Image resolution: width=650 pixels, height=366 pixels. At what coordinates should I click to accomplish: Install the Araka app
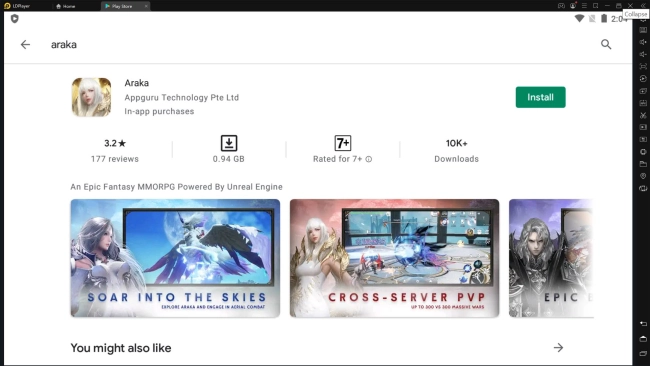(x=541, y=97)
